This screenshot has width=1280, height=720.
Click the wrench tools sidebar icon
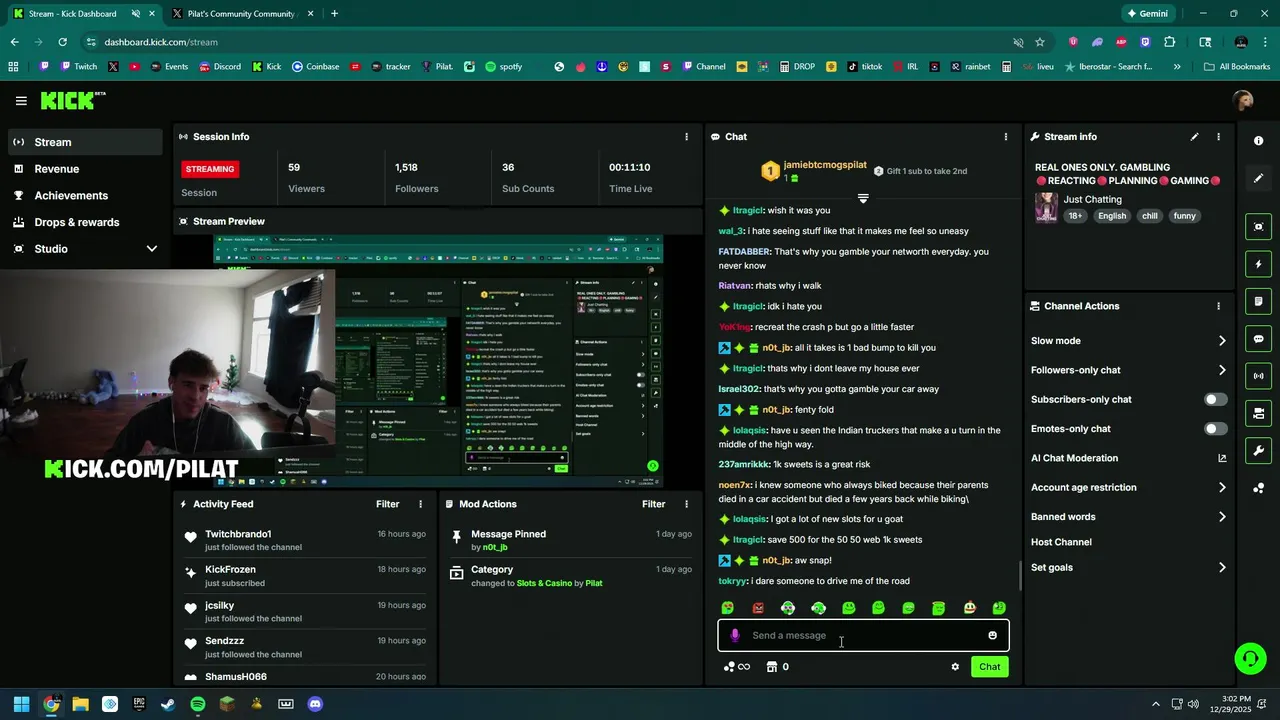[x=1259, y=450]
